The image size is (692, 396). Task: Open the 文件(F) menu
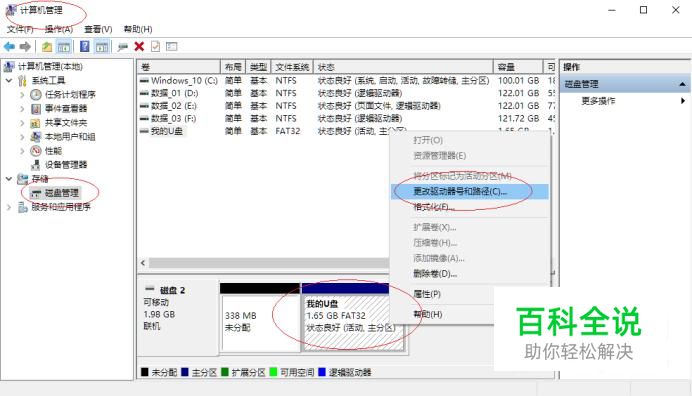20,29
